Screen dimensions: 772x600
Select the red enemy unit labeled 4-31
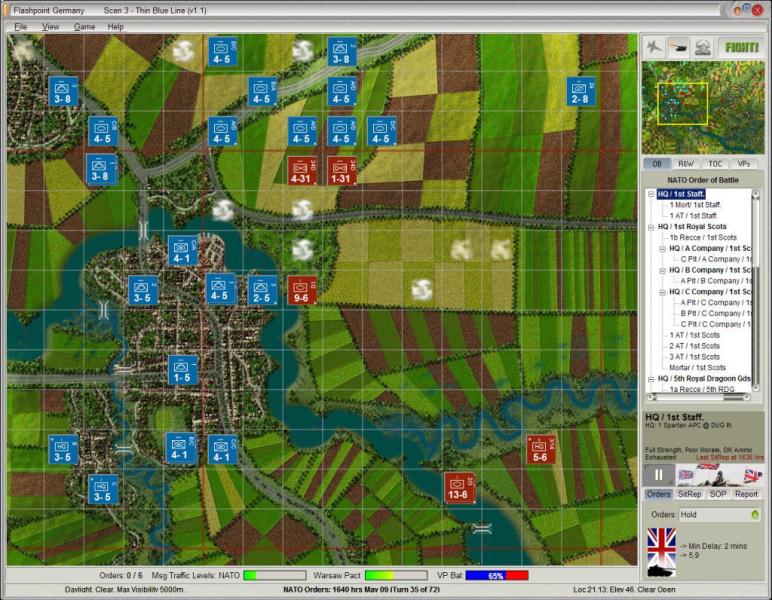pyautogui.click(x=301, y=171)
